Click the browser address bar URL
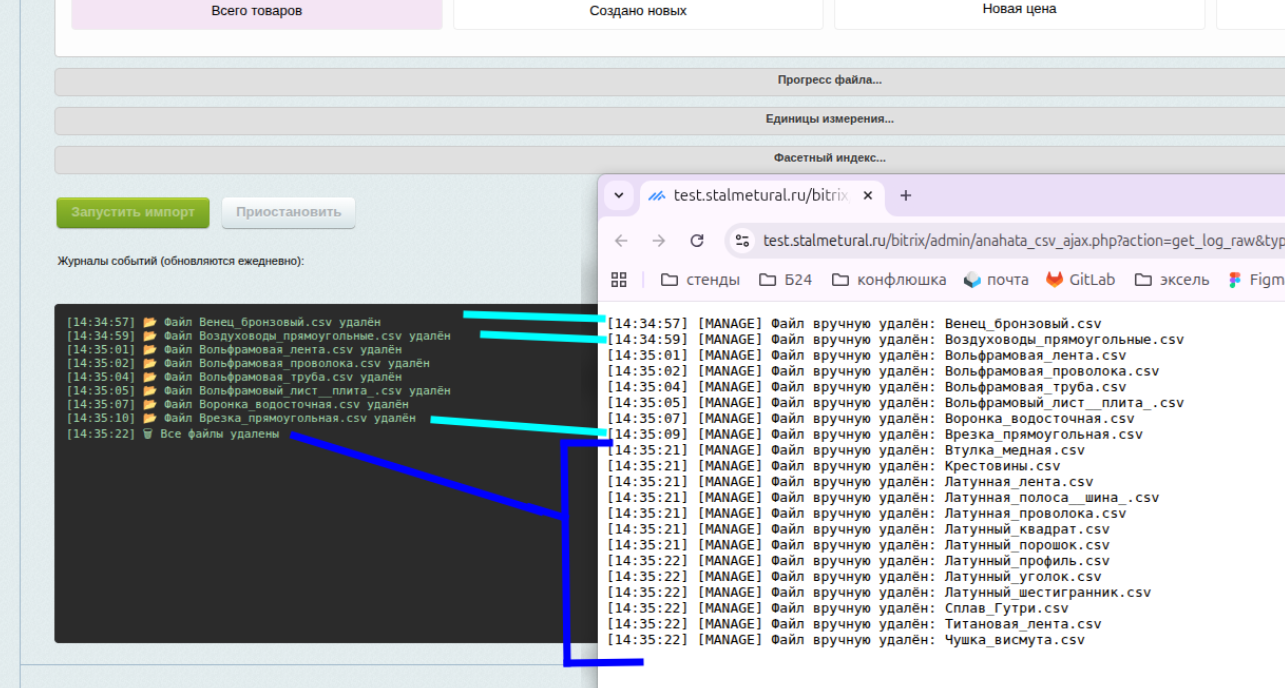The image size is (1285, 688). click(x=1020, y=241)
